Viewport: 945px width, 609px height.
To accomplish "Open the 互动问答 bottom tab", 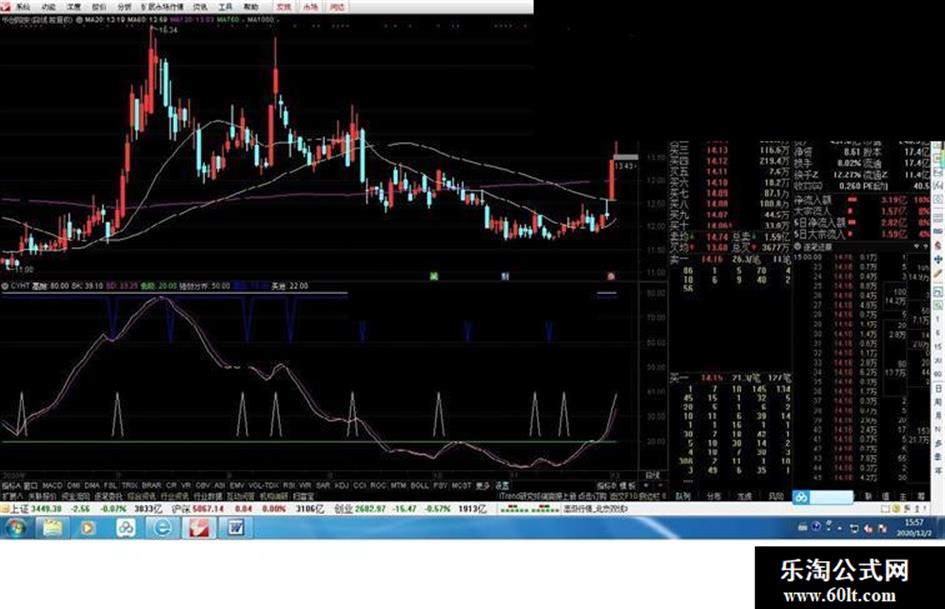I will click(241, 496).
